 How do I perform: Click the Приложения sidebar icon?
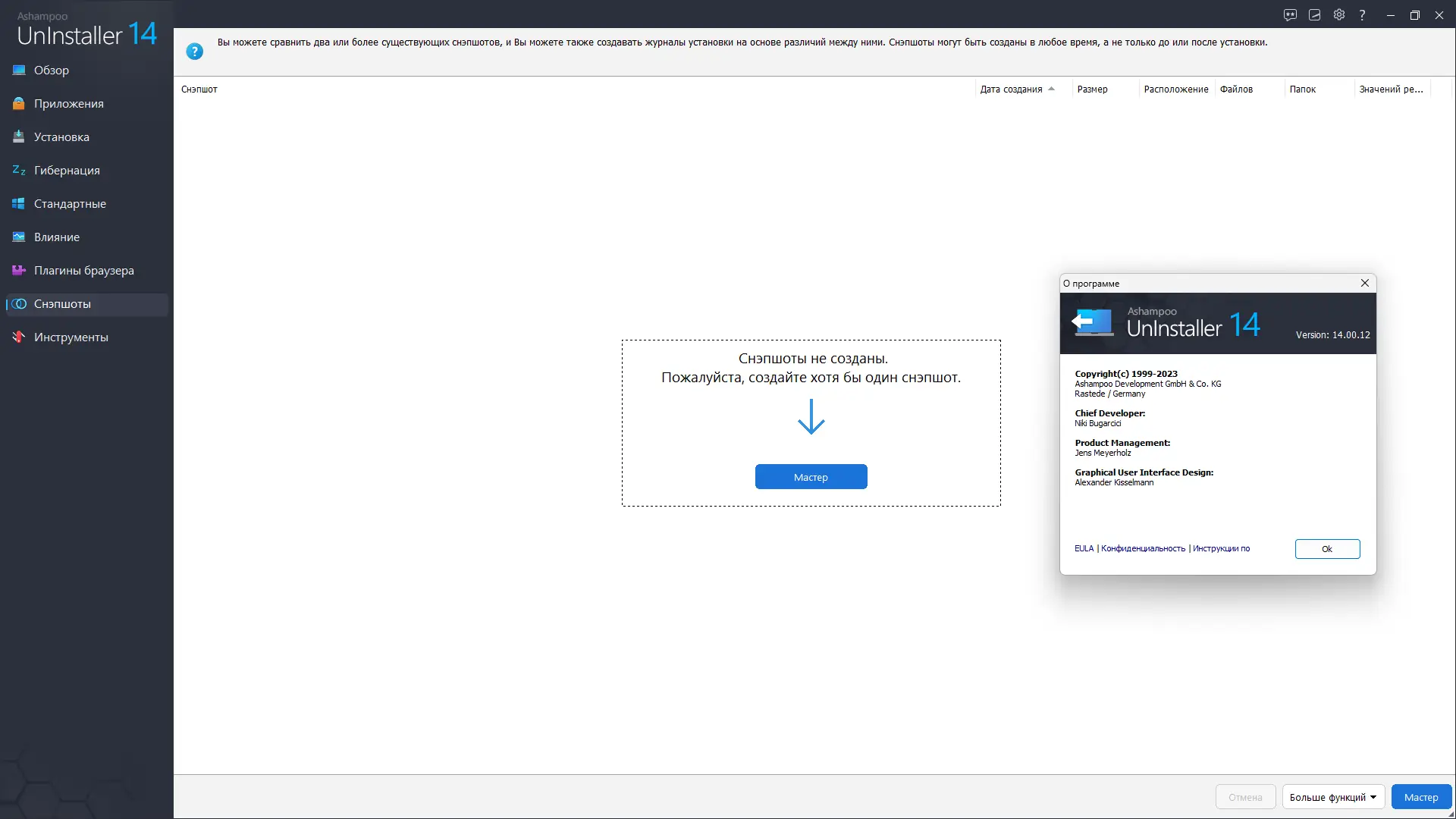tap(19, 104)
